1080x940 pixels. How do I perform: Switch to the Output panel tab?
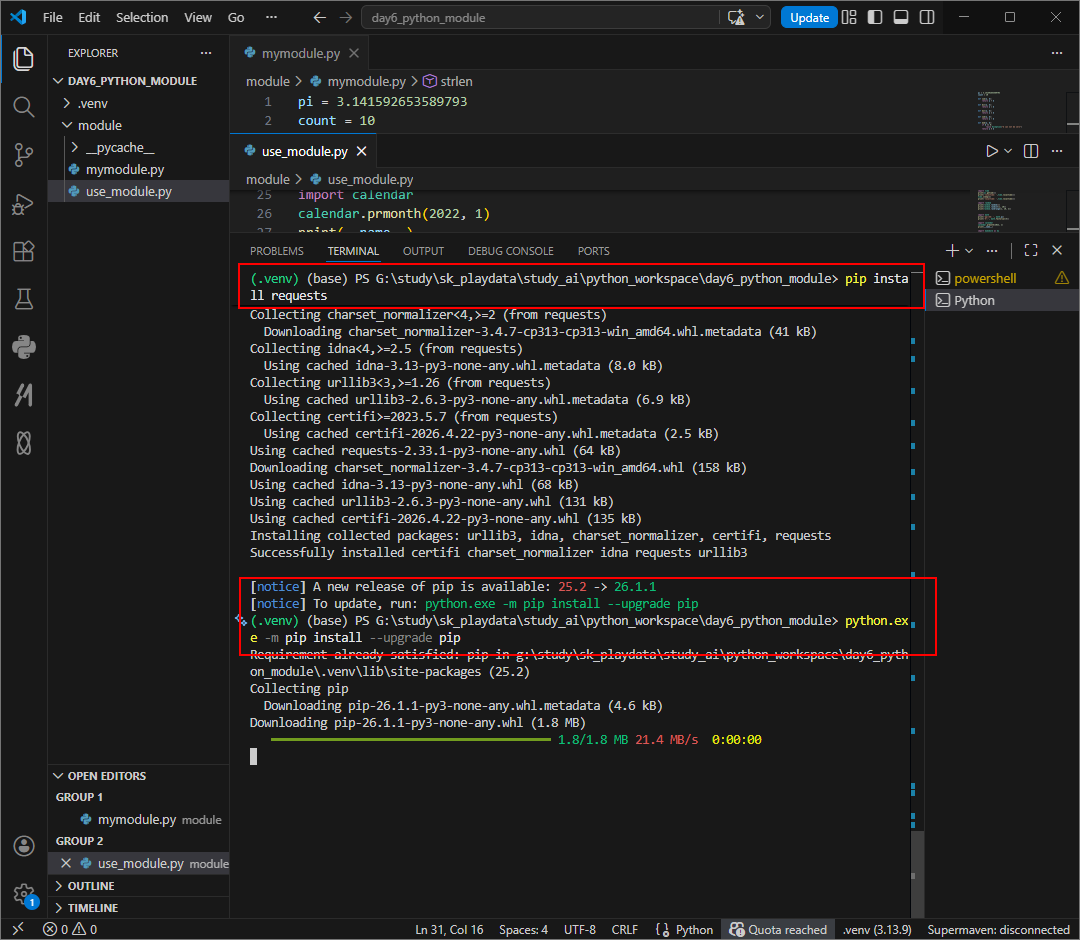[424, 251]
